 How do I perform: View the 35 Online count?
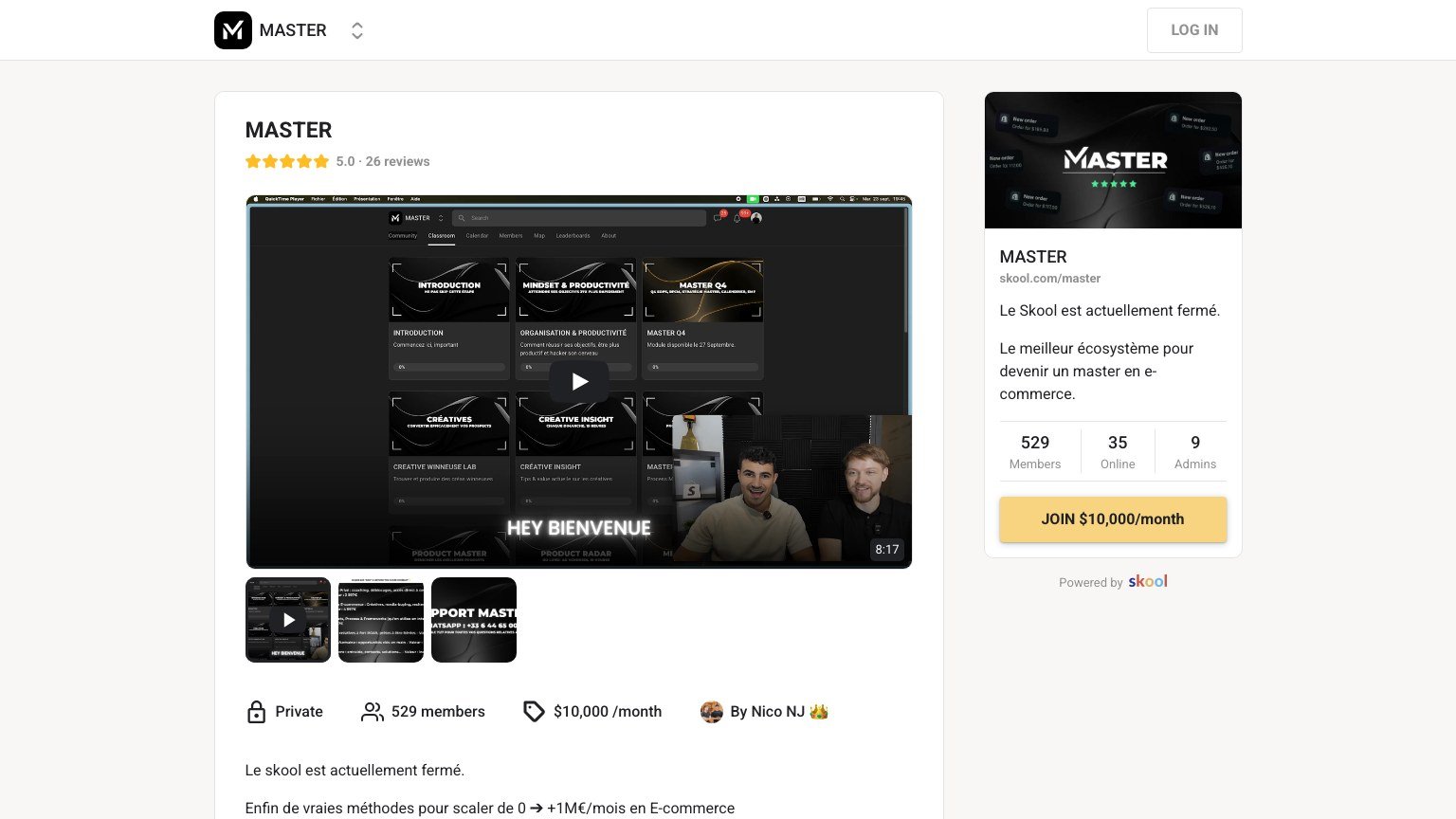(1118, 451)
